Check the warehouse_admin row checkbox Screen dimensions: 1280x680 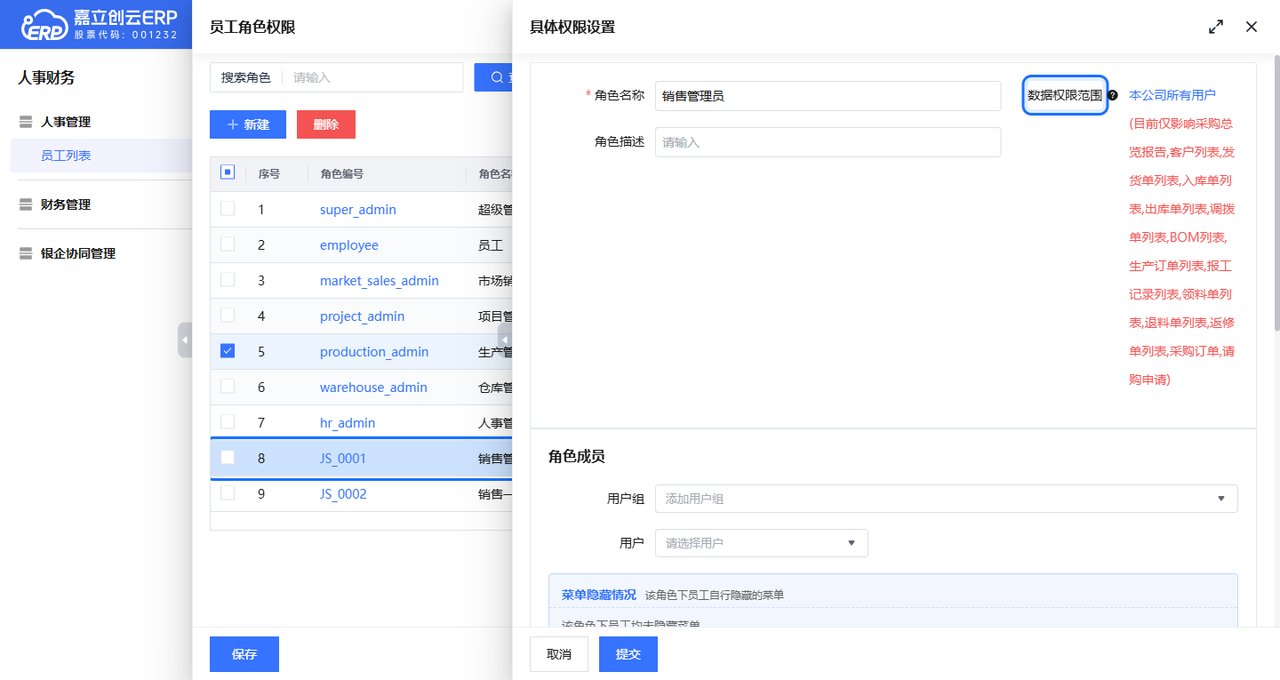227,386
